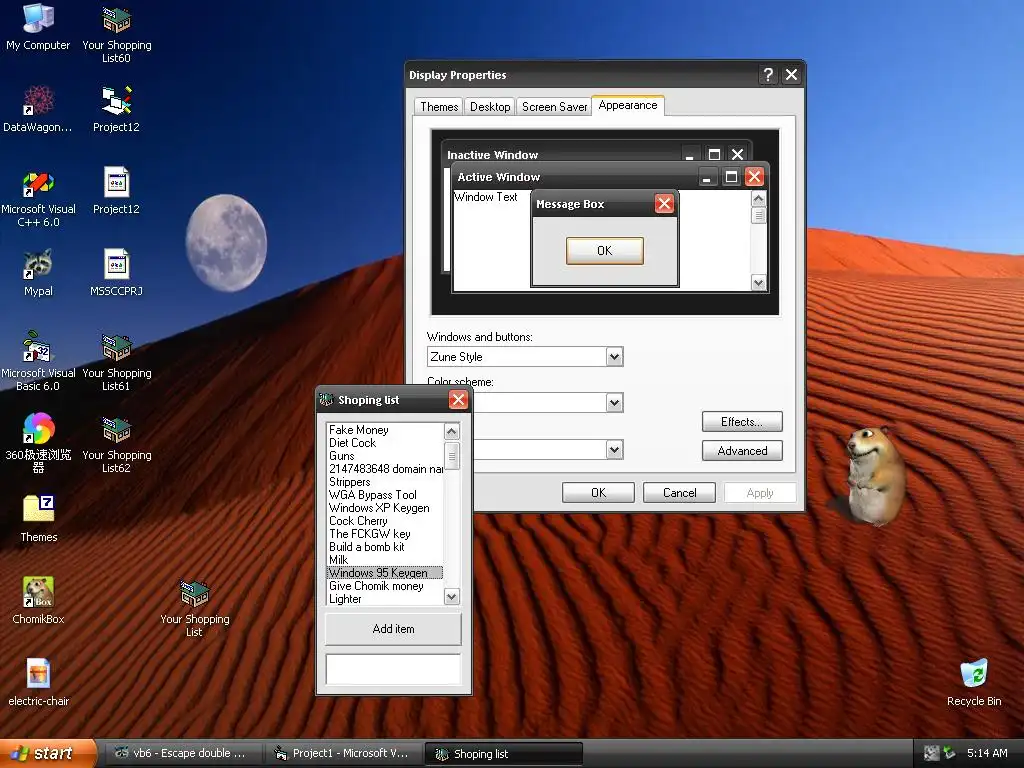This screenshot has height=768, width=1024.
Task: Open the Start menu
Action: (47, 754)
